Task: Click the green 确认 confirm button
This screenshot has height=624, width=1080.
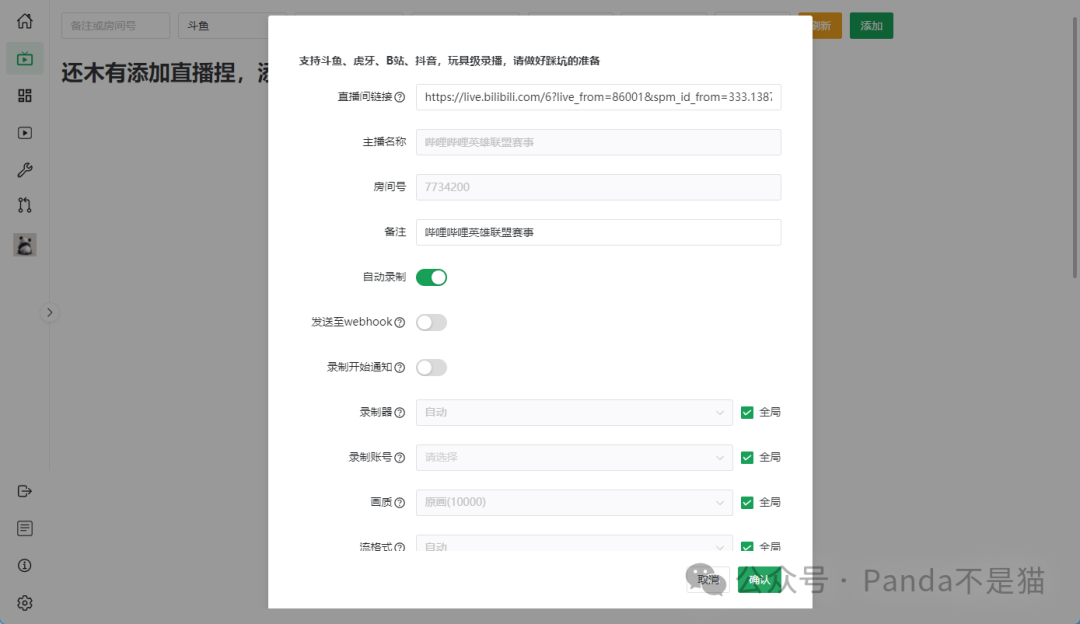Action: click(x=760, y=579)
